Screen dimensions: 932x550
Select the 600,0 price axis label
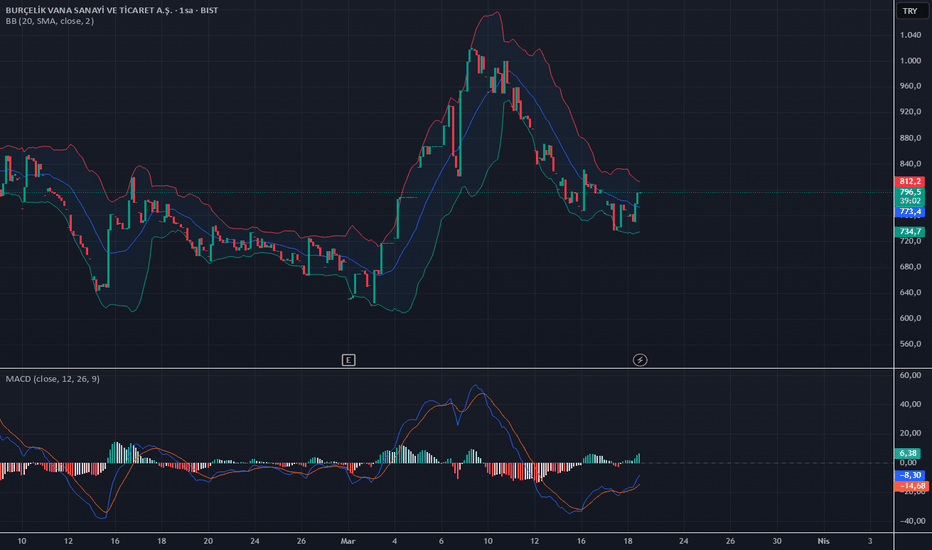pos(911,318)
